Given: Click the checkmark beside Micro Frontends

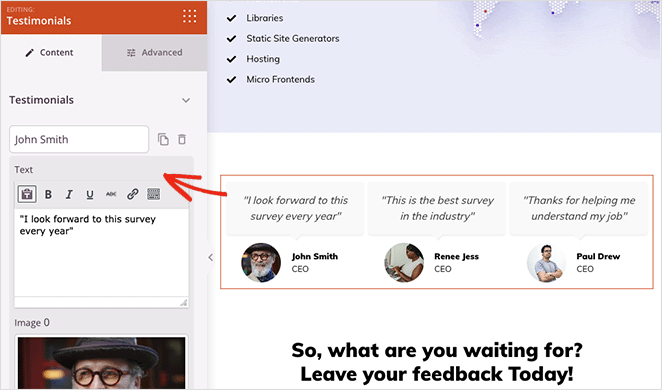Looking at the screenshot, I should [x=231, y=79].
